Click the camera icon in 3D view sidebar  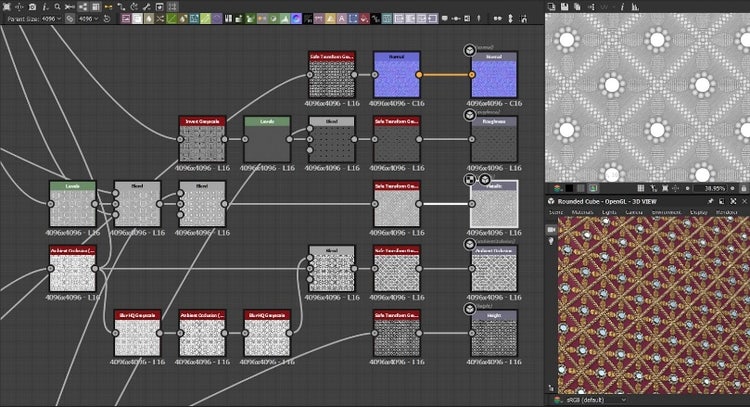coord(551,229)
